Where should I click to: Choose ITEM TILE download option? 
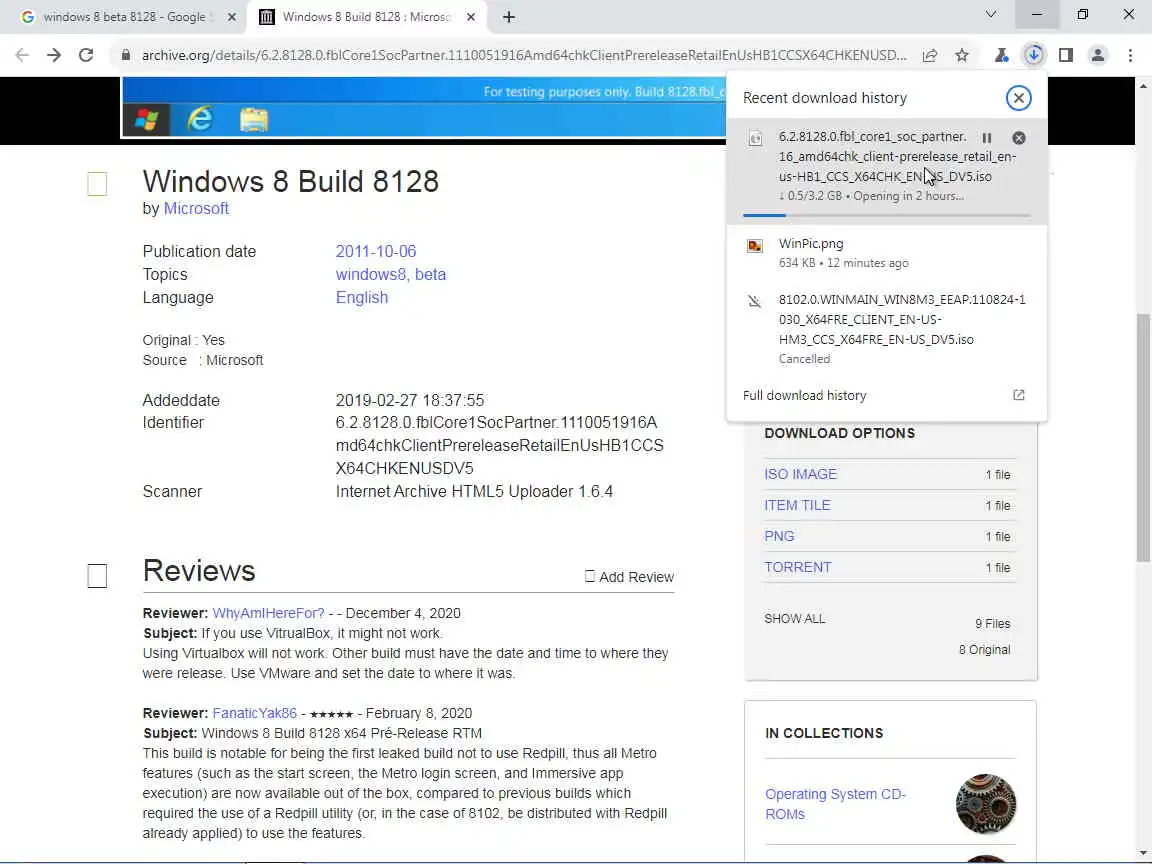tap(797, 505)
